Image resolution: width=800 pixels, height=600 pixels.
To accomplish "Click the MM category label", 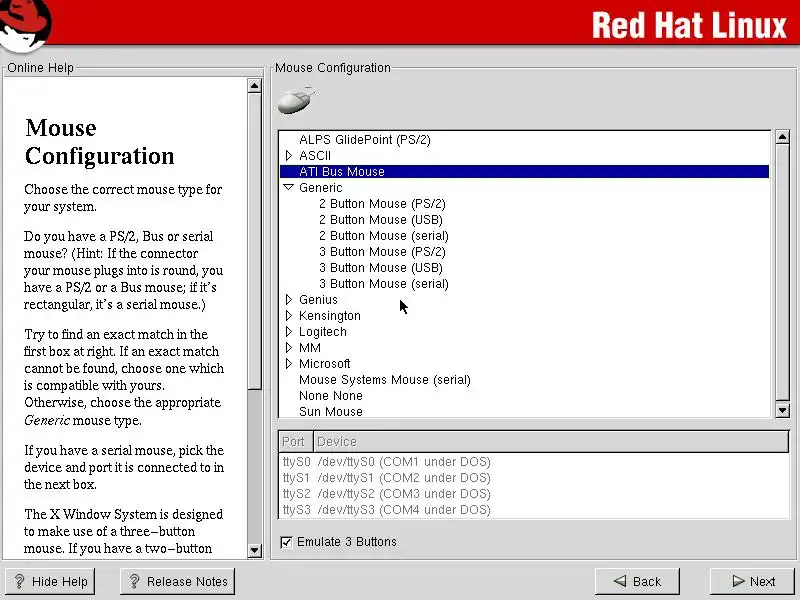I will tap(310, 347).
